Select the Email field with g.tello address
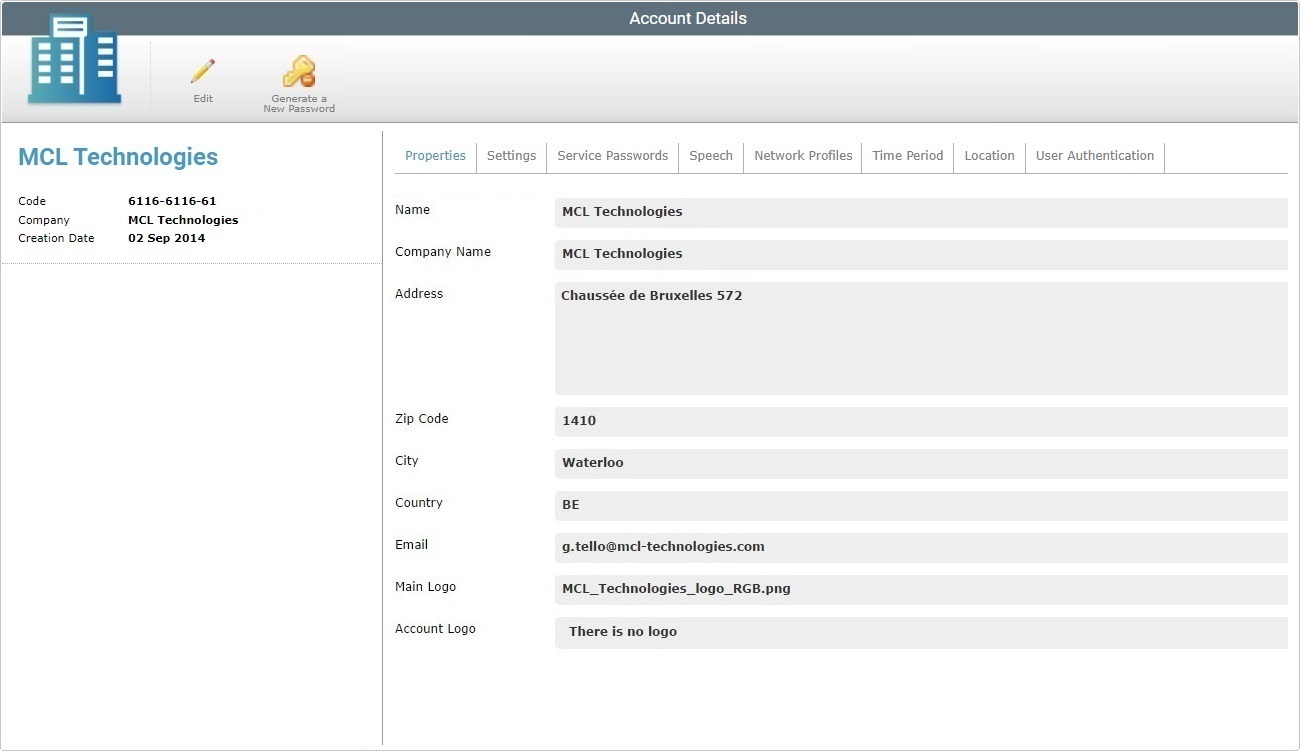1300x751 pixels. [920, 547]
